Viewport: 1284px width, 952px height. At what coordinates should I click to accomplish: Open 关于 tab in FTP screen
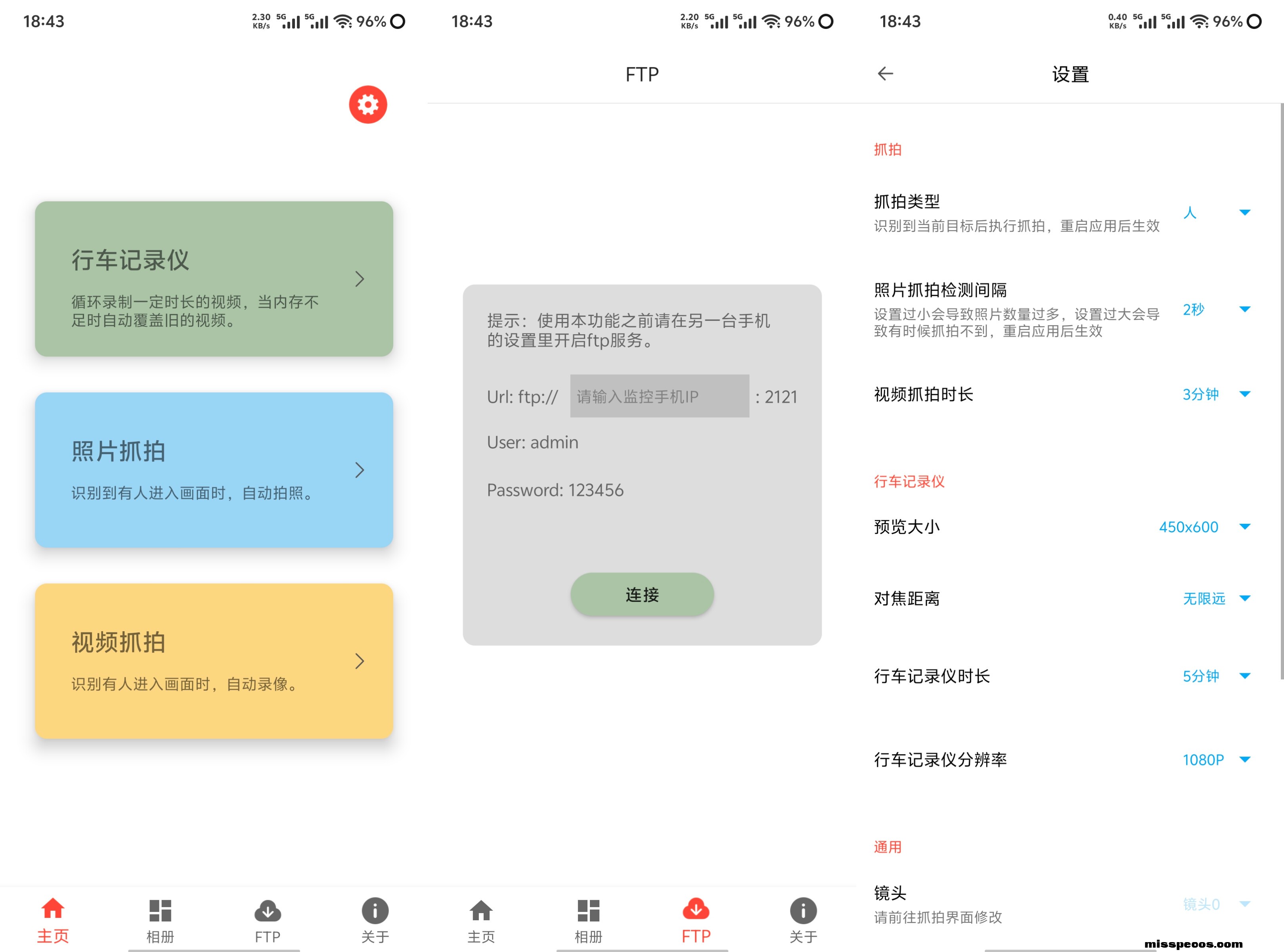803,911
